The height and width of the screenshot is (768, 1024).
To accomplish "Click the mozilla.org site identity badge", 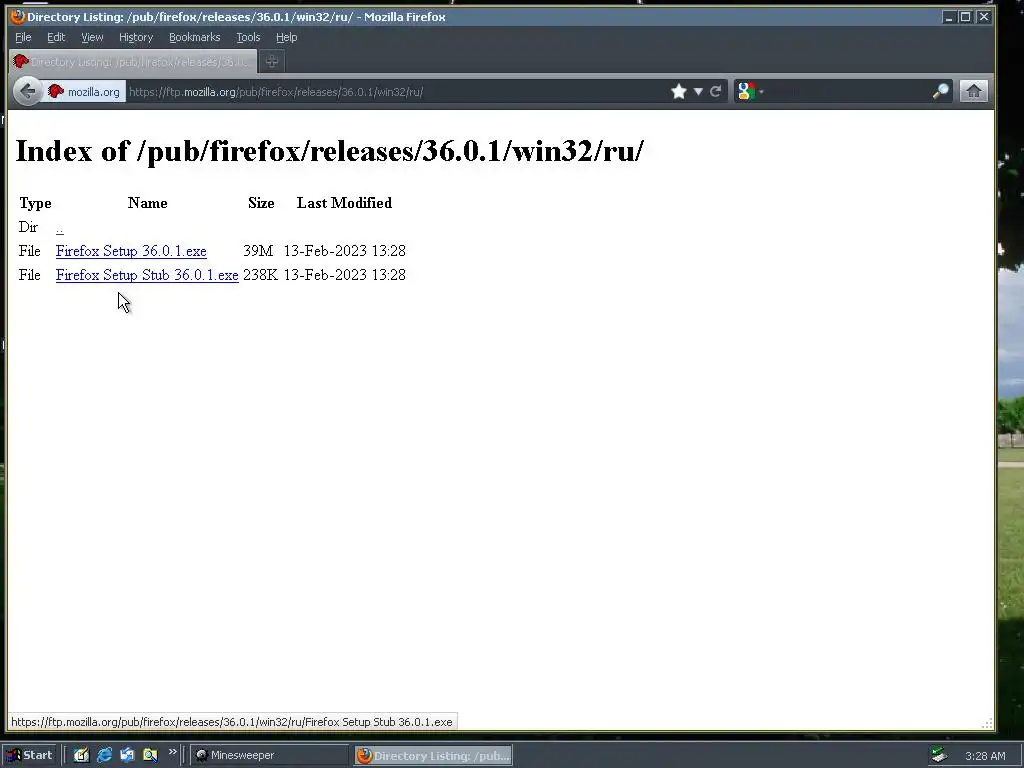I will pos(84,91).
